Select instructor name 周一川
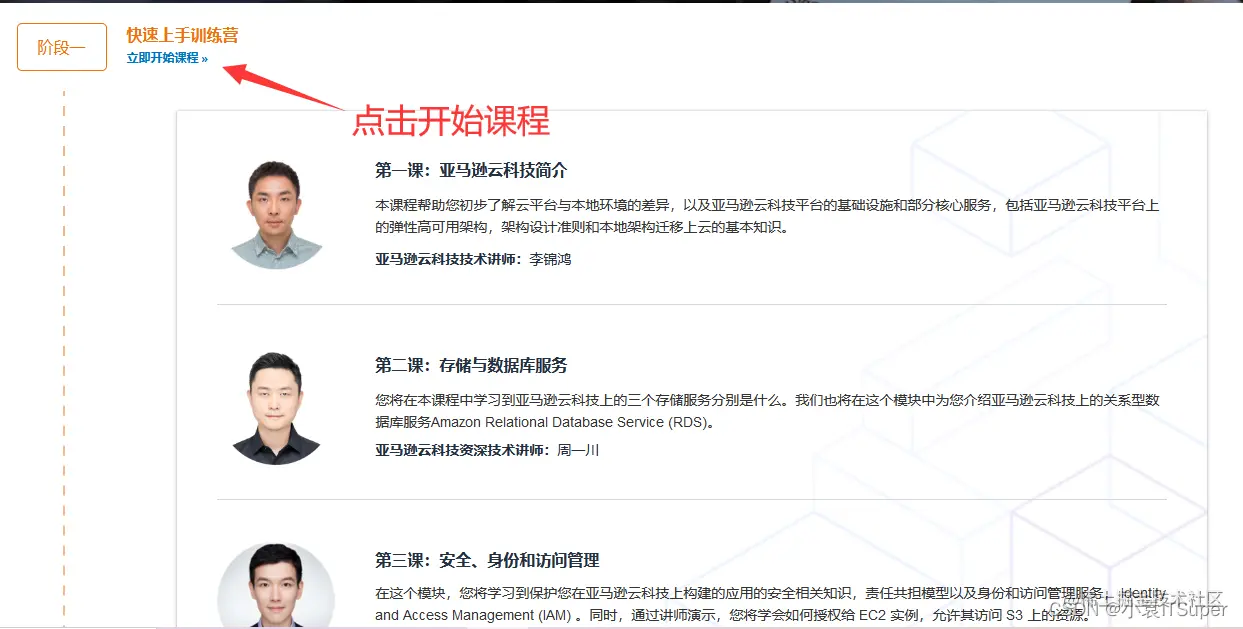This screenshot has width=1243, height=629. click(x=578, y=451)
